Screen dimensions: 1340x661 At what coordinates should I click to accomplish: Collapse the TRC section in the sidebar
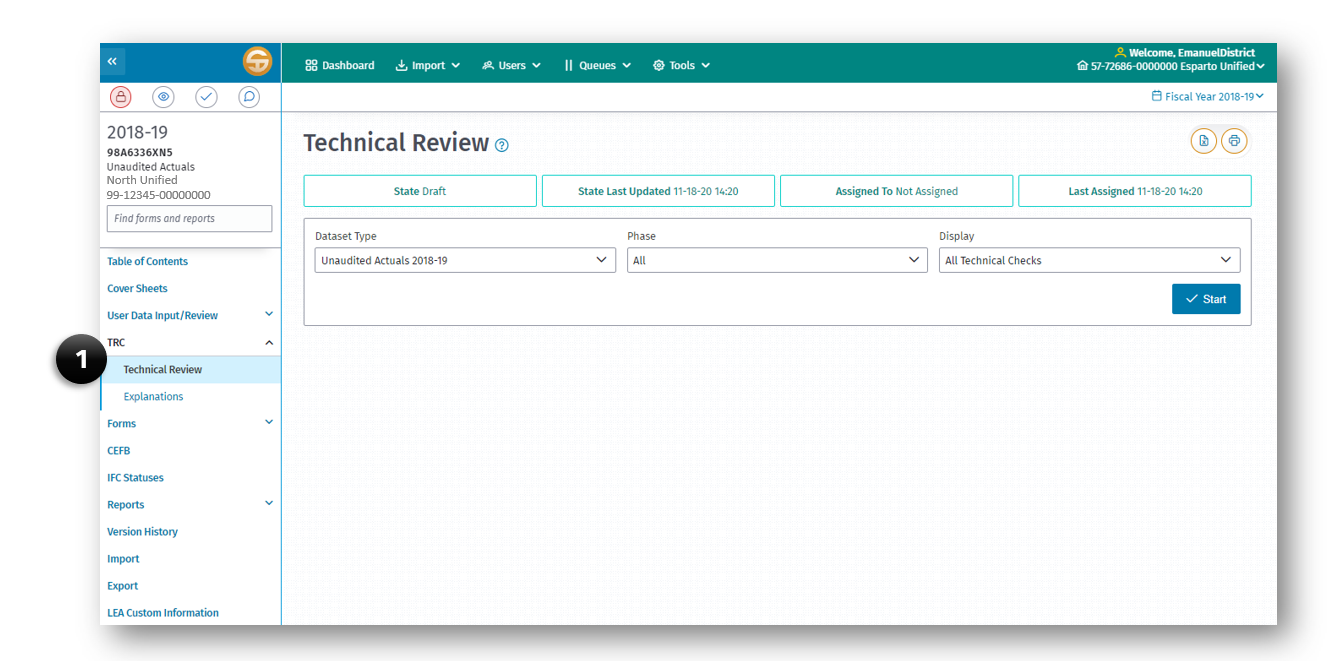[268, 342]
